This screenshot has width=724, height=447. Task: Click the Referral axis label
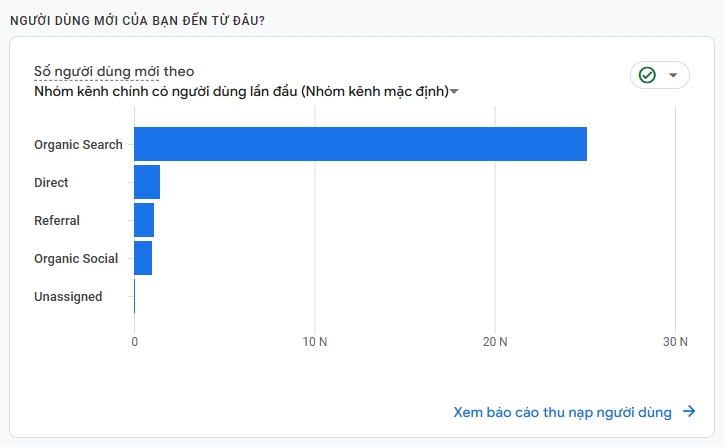(57, 220)
